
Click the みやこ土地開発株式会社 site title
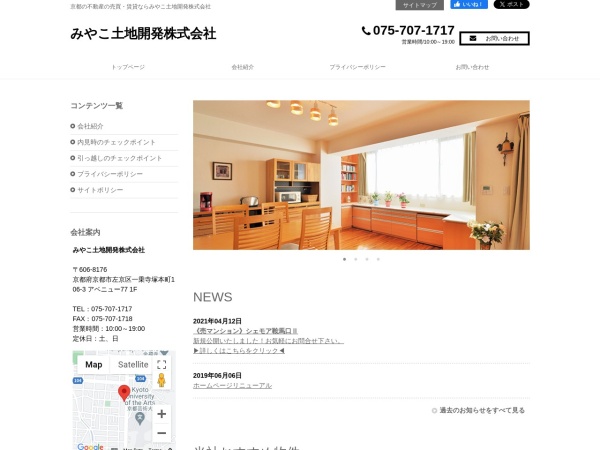click(143, 34)
